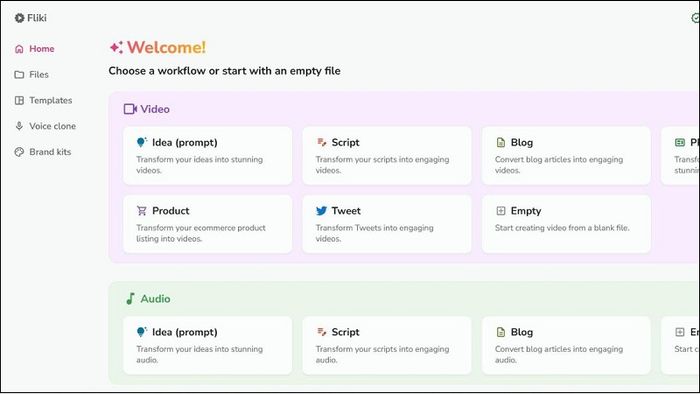Click the lightbulb icon in Video Idea card
This screenshot has width=700, height=394.
pyautogui.click(x=142, y=142)
